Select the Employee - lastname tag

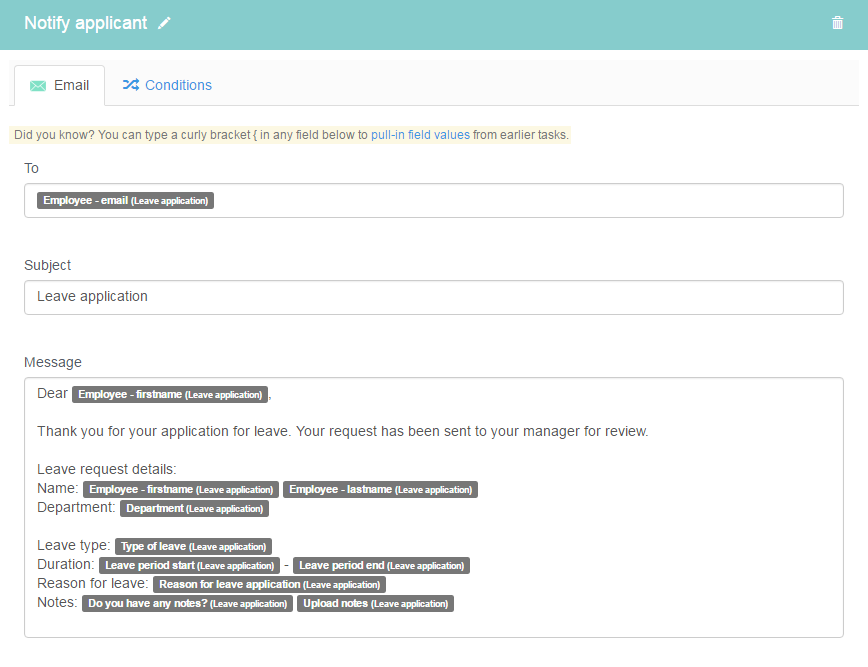click(380, 489)
